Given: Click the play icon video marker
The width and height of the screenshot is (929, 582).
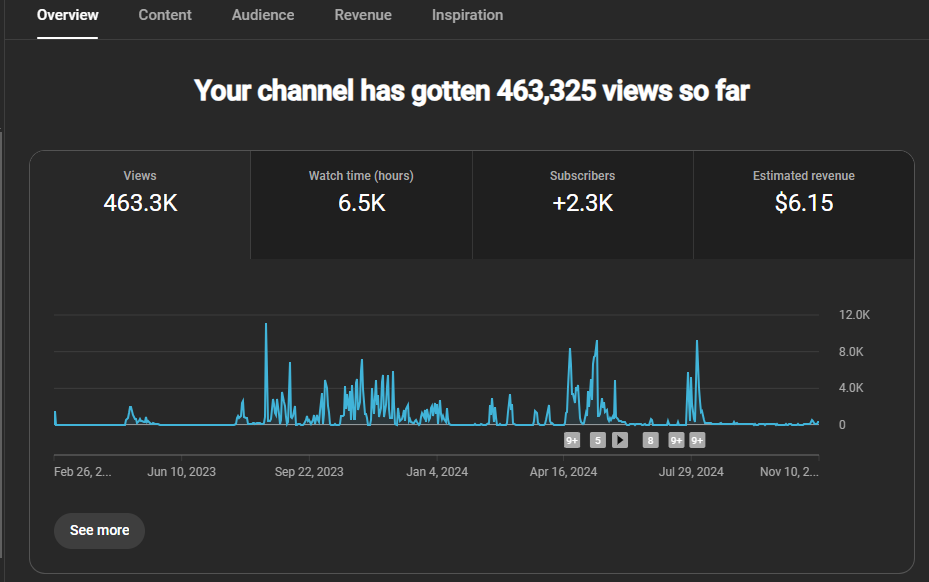Looking at the screenshot, I should (620, 440).
